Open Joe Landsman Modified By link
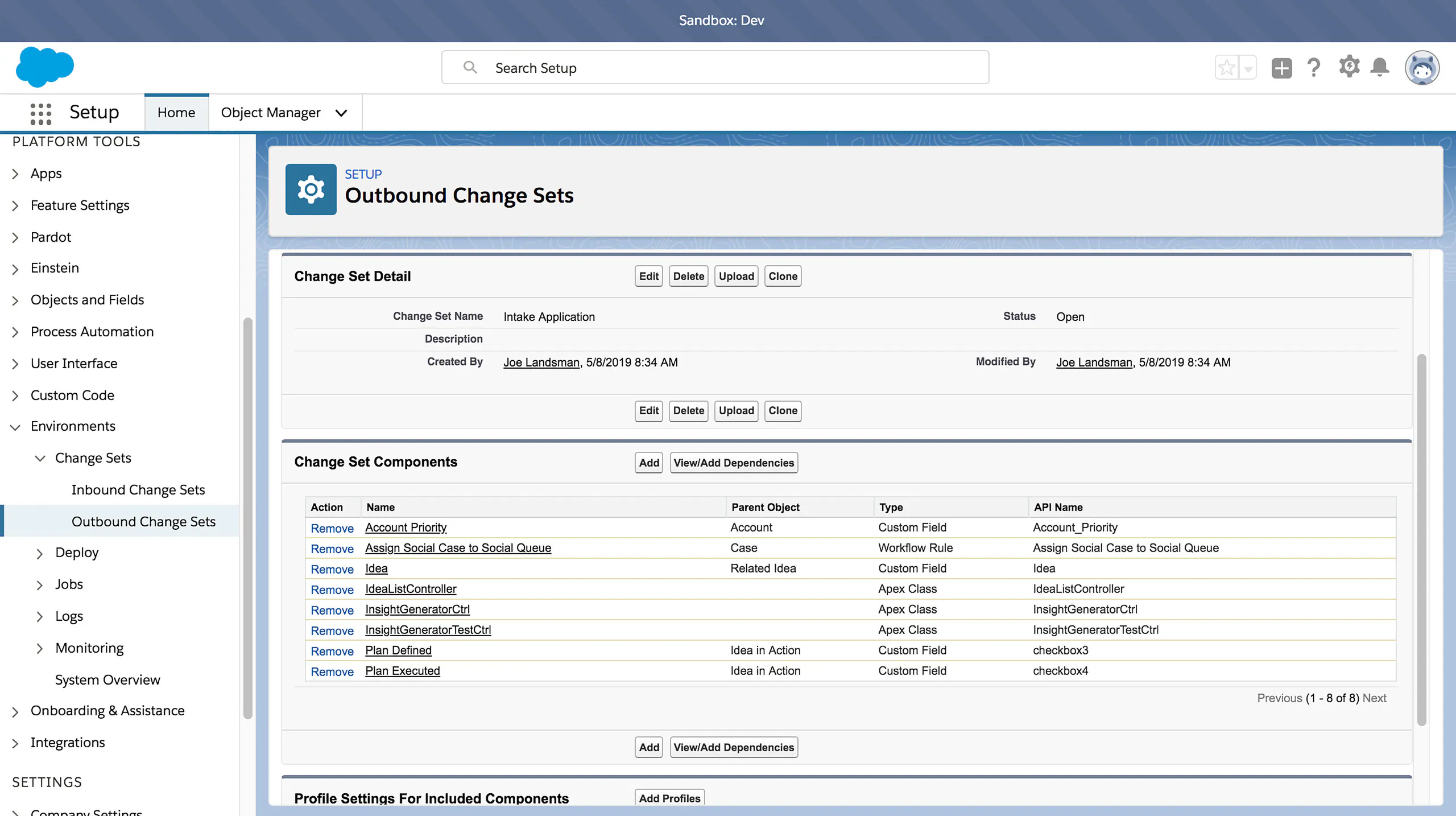The height and width of the screenshot is (816, 1456). [1094, 362]
